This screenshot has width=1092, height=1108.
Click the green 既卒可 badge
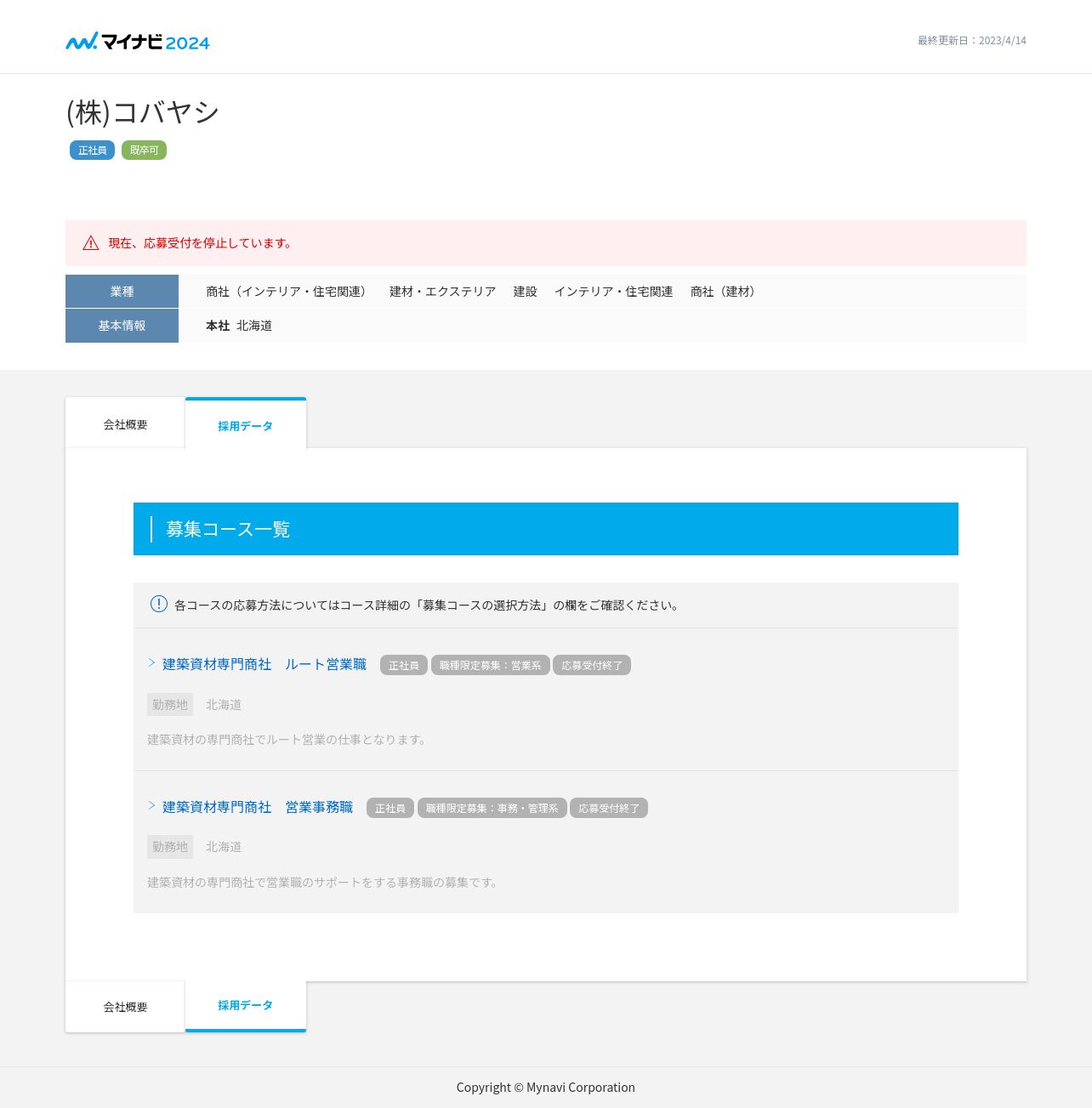(144, 151)
